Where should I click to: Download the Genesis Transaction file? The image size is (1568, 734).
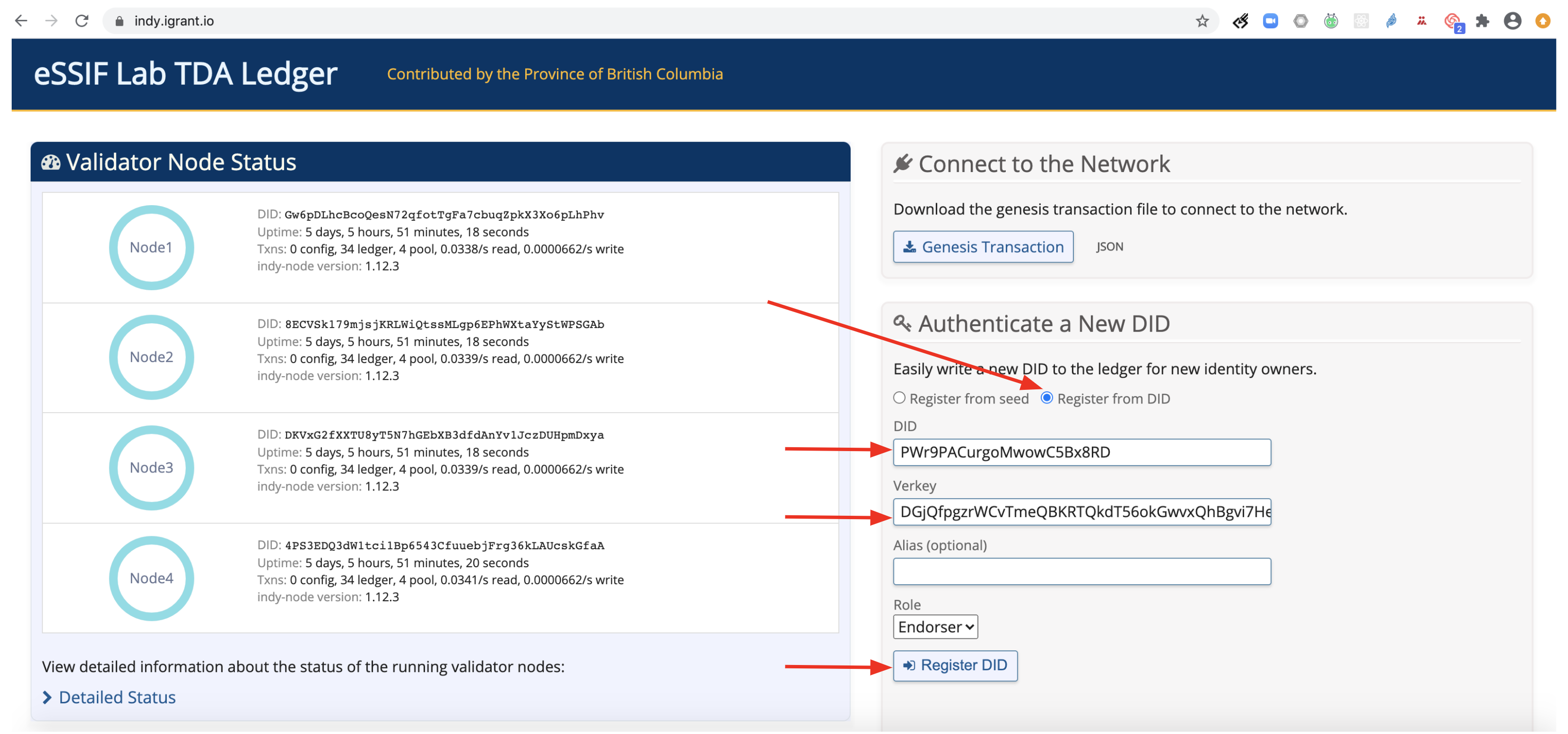tap(983, 247)
